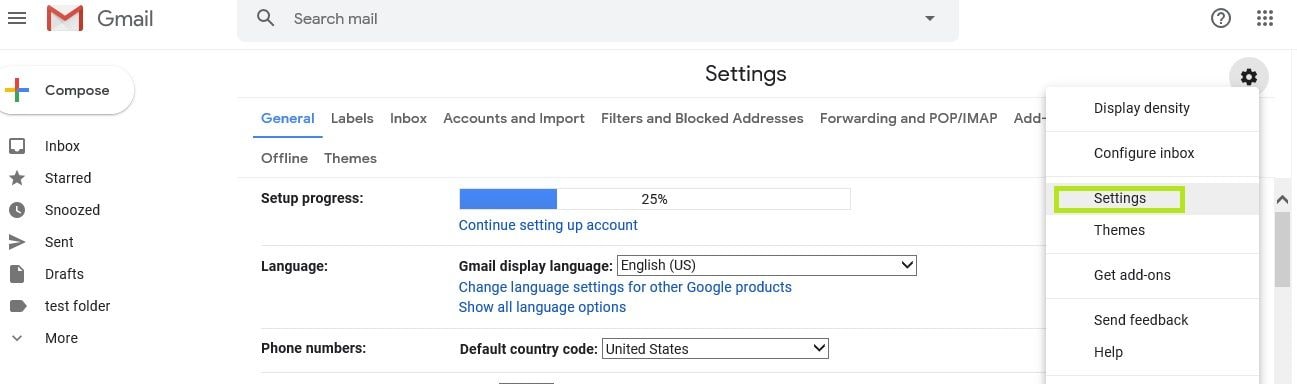
Task: Click the Compose button
Action: 66,90
